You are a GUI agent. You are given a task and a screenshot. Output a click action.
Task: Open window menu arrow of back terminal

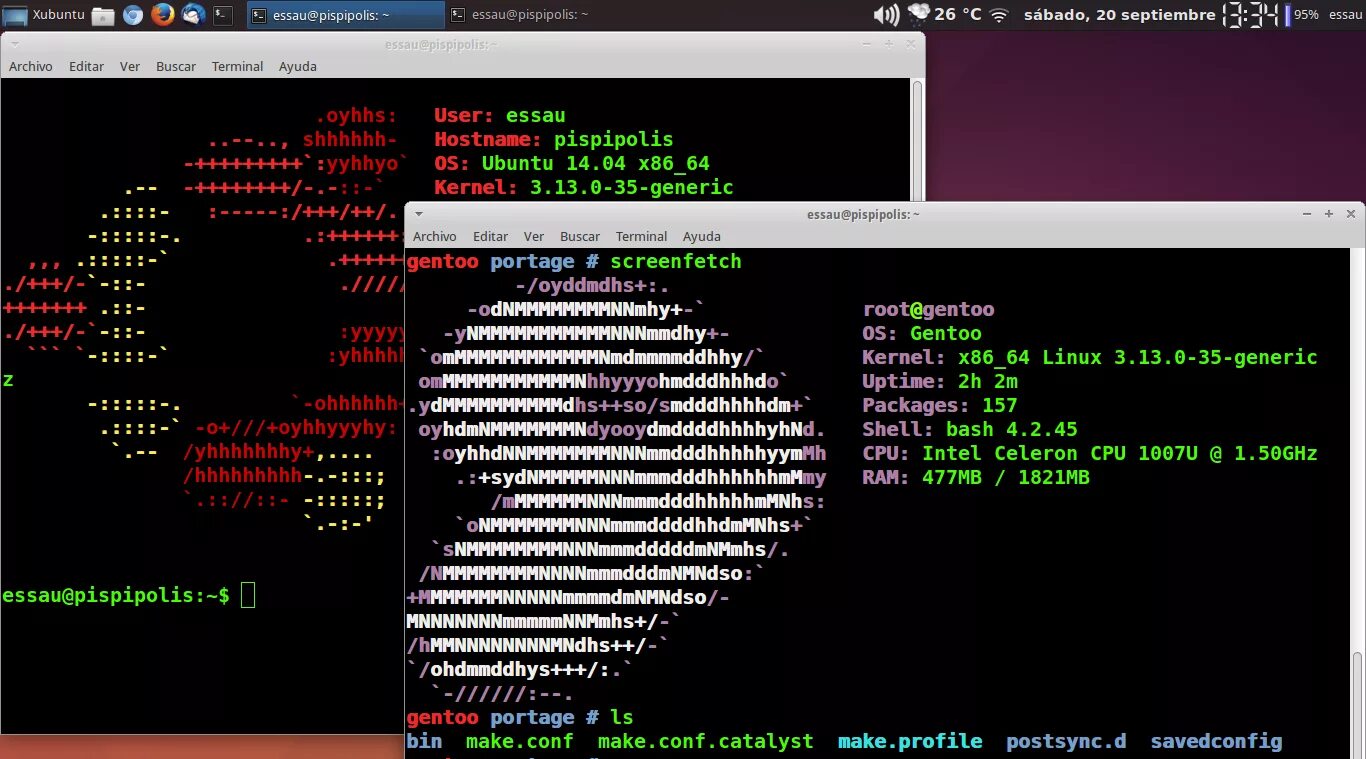tap(14, 44)
